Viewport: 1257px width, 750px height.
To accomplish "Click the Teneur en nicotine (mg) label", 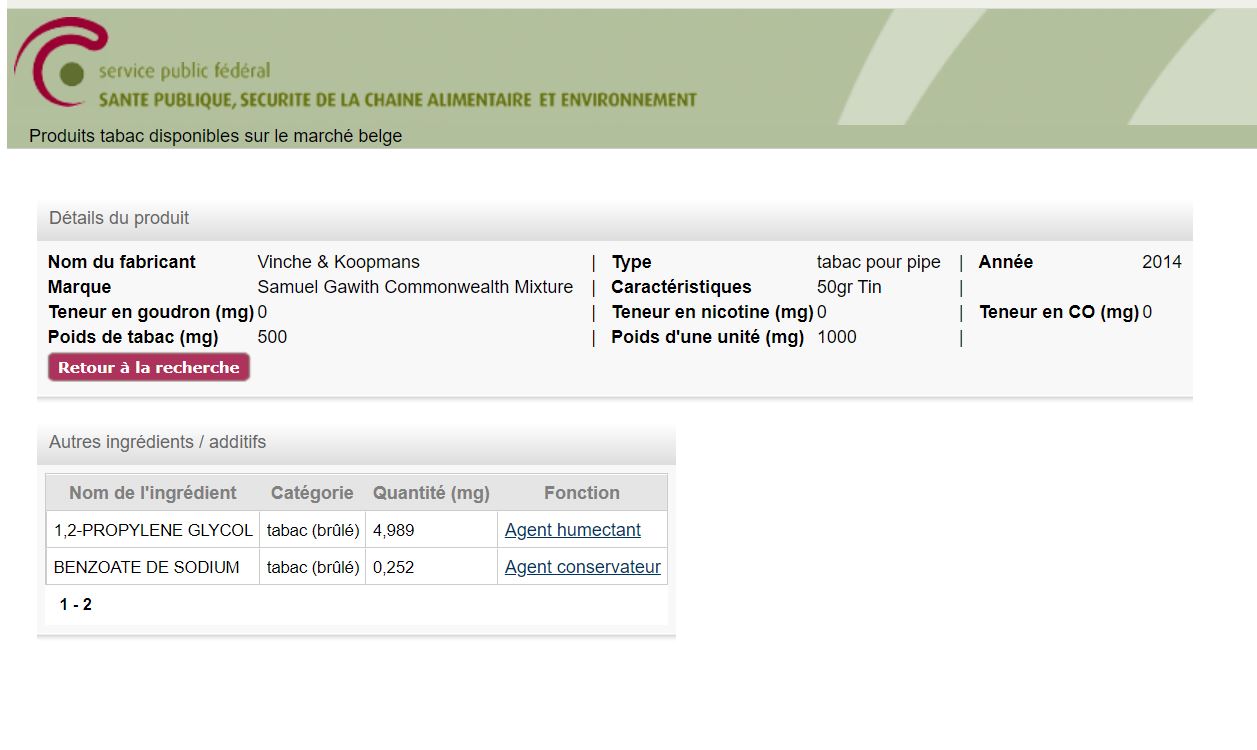I will pos(713,312).
